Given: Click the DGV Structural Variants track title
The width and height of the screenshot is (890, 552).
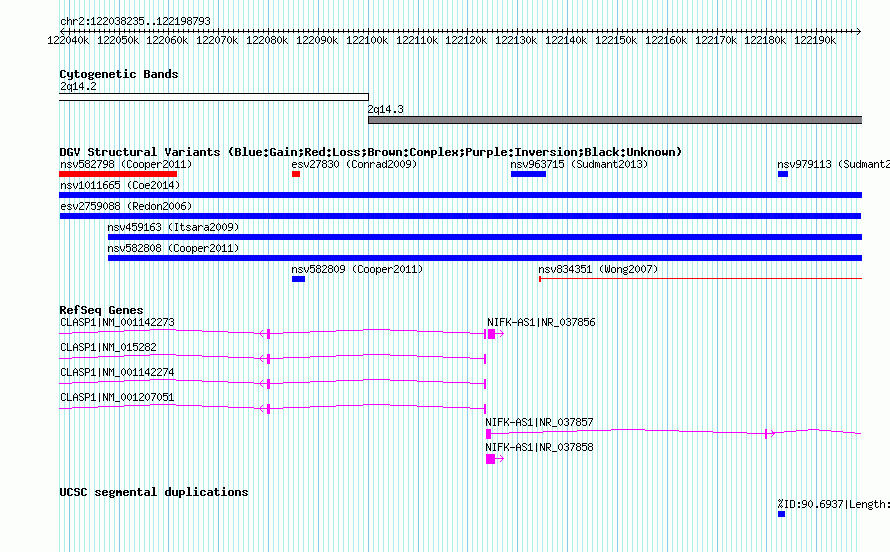Looking at the screenshot, I should pos(371,152).
